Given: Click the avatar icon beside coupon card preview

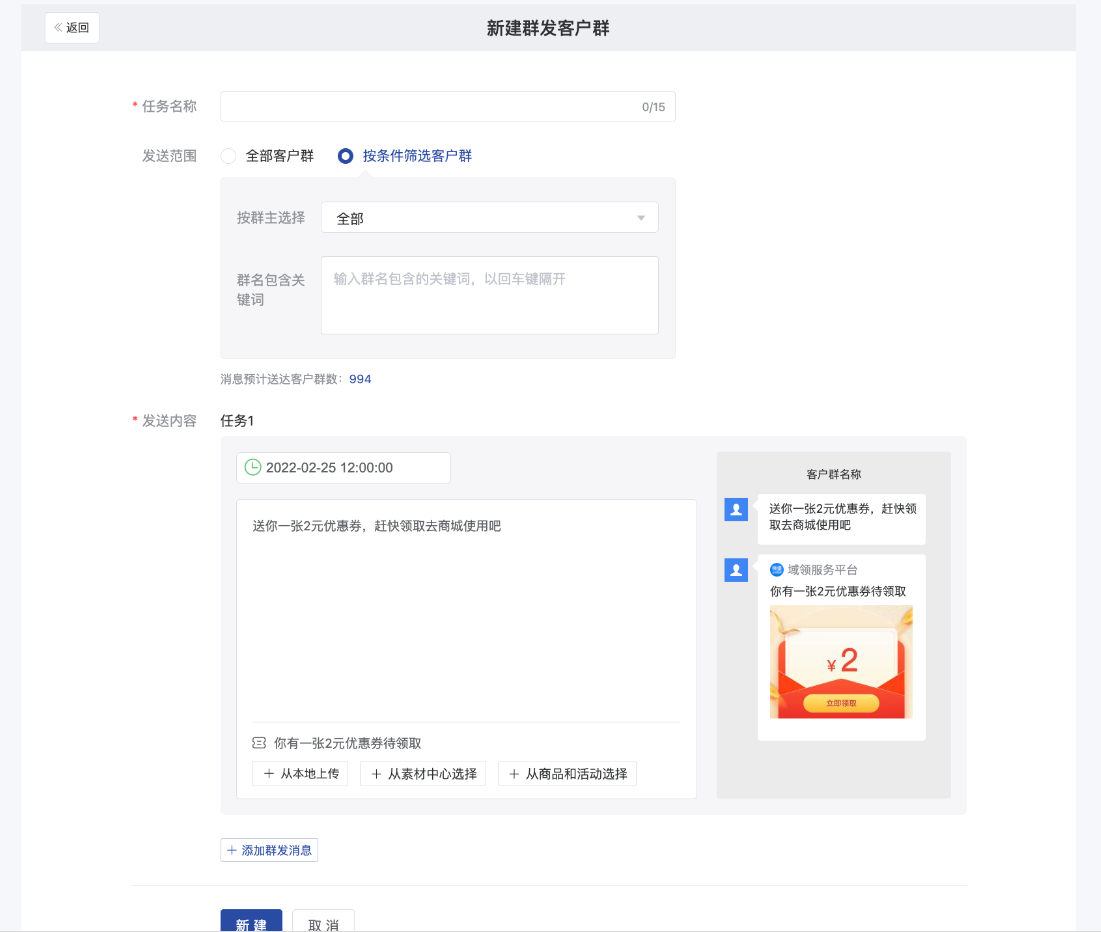Looking at the screenshot, I should tap(736, 570).
